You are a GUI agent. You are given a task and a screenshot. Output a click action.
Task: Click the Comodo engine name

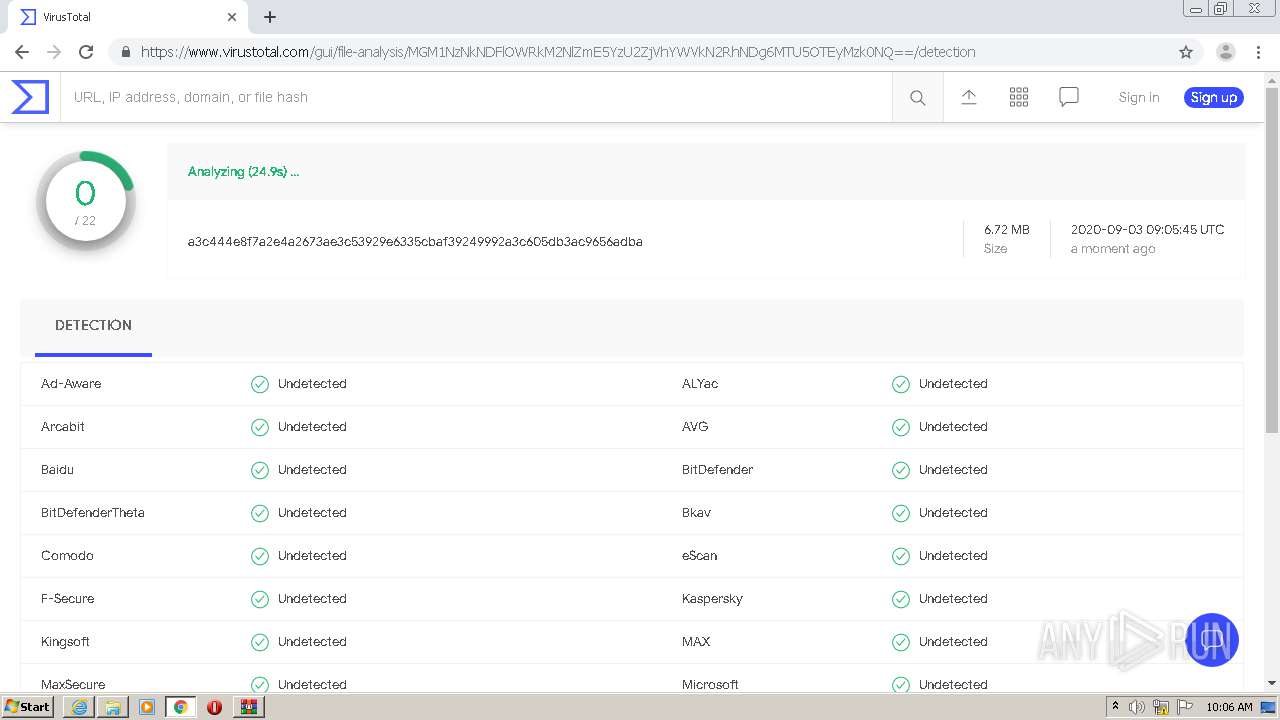67,556
